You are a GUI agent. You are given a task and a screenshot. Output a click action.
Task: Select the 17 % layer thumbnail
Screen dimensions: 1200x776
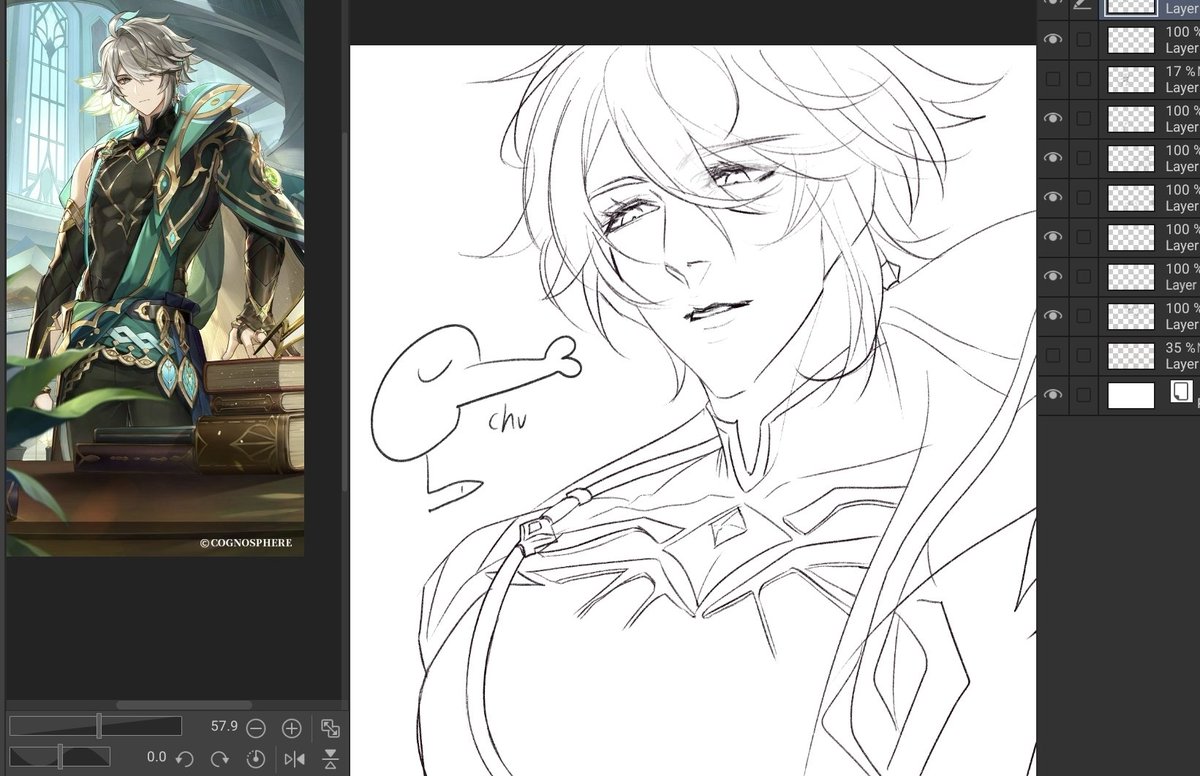click(x=1131, y=79)
